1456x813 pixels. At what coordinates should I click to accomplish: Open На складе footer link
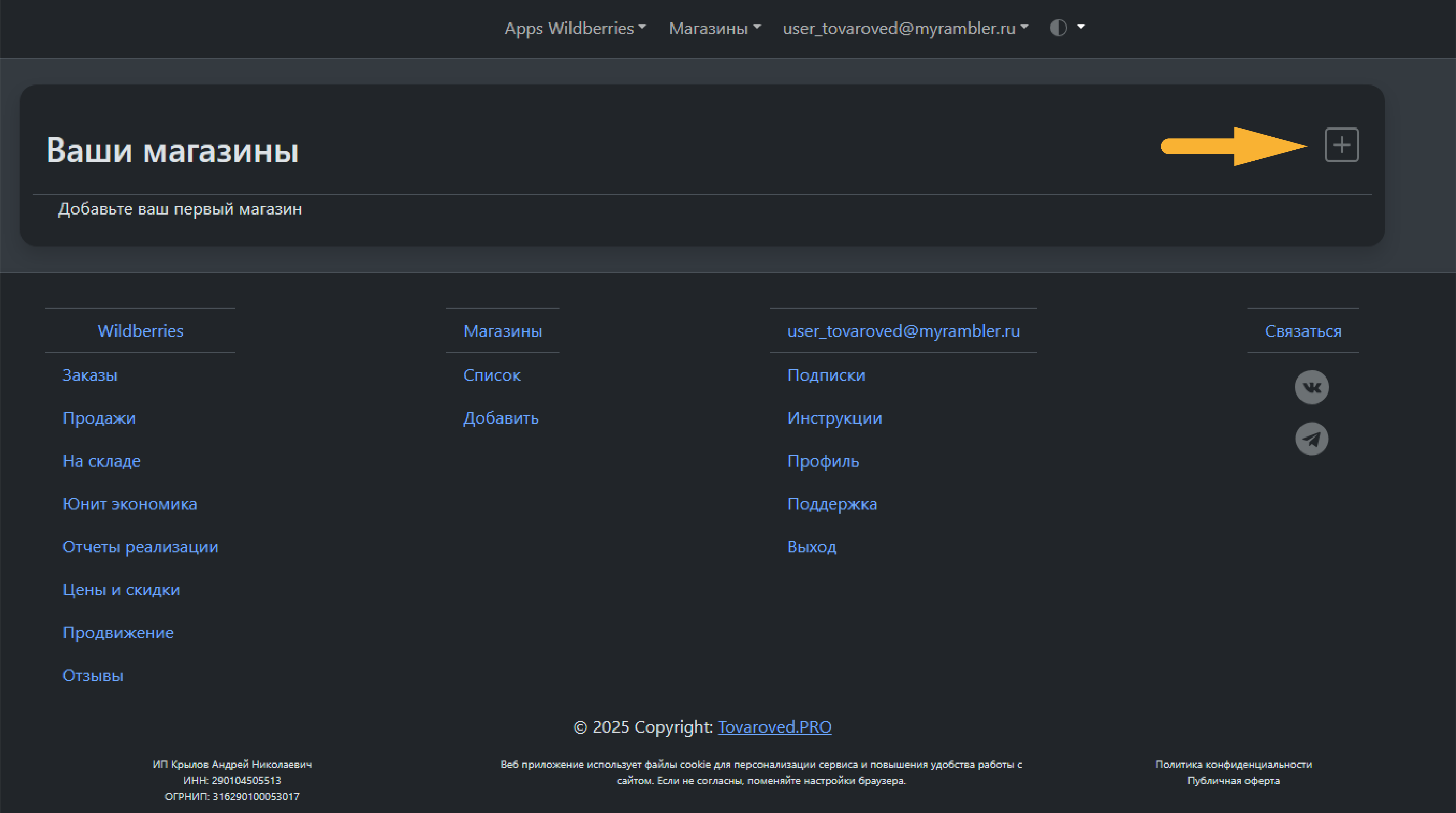pyautogui.click(x=101, y=461)
